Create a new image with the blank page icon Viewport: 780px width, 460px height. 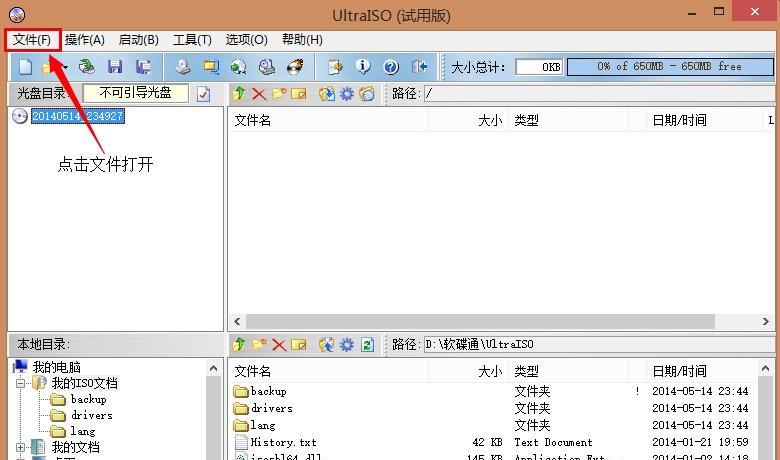click(25, 67)
